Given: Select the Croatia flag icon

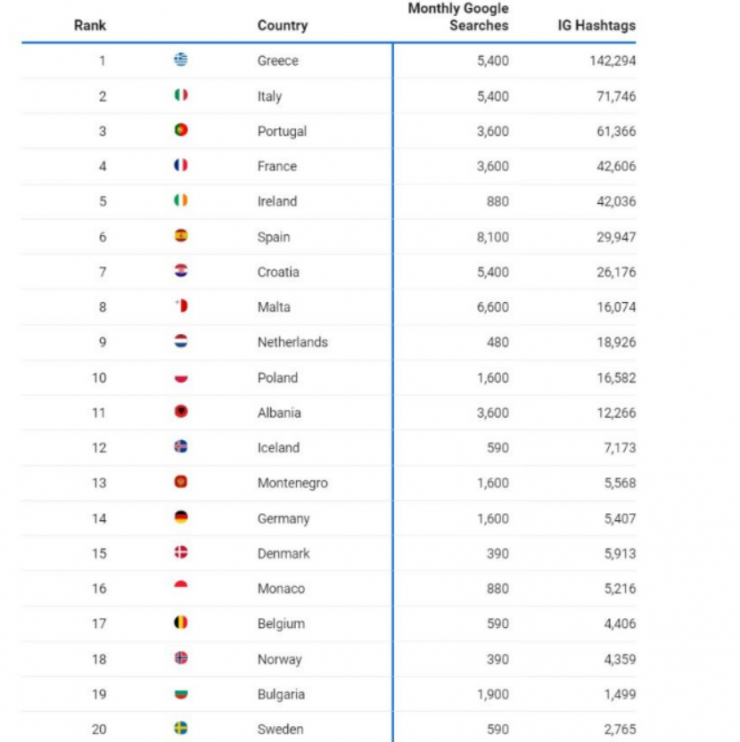Looking at the screenshot, I should [181, 271].
